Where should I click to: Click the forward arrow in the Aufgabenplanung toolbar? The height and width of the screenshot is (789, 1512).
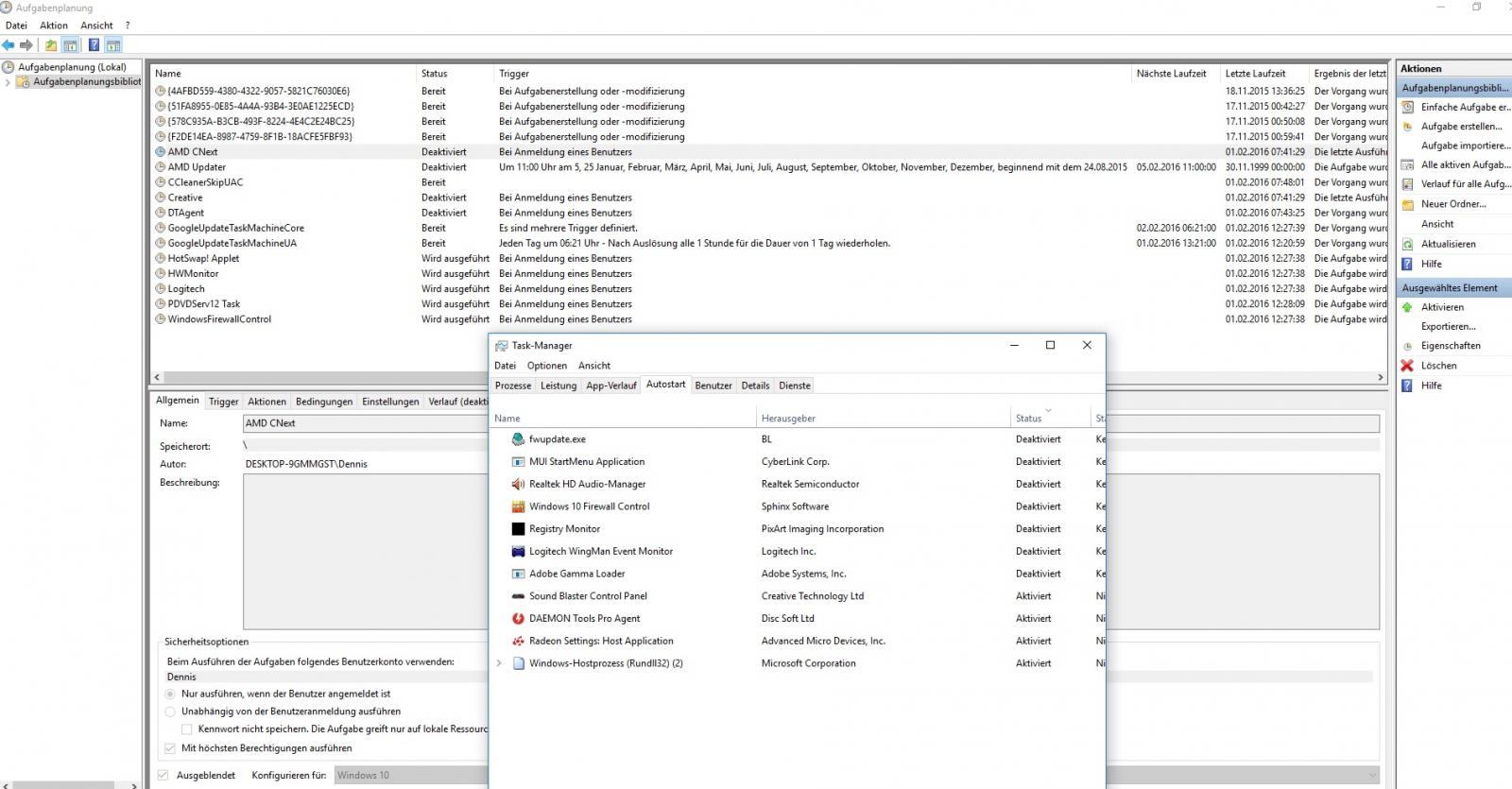pyautogui.click(x=26, y=44)
